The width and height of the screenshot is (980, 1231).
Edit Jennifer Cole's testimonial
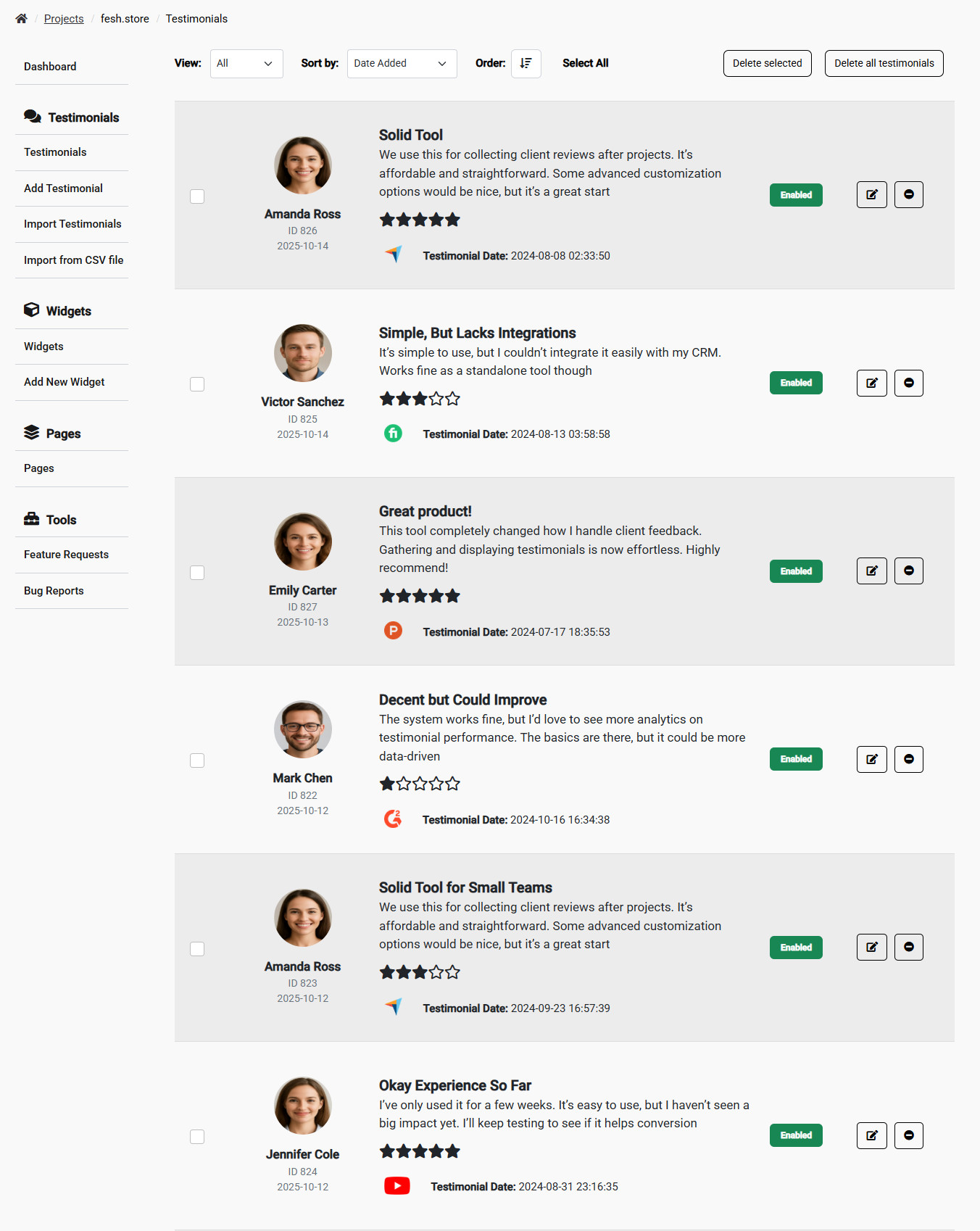coord(871,1135)
